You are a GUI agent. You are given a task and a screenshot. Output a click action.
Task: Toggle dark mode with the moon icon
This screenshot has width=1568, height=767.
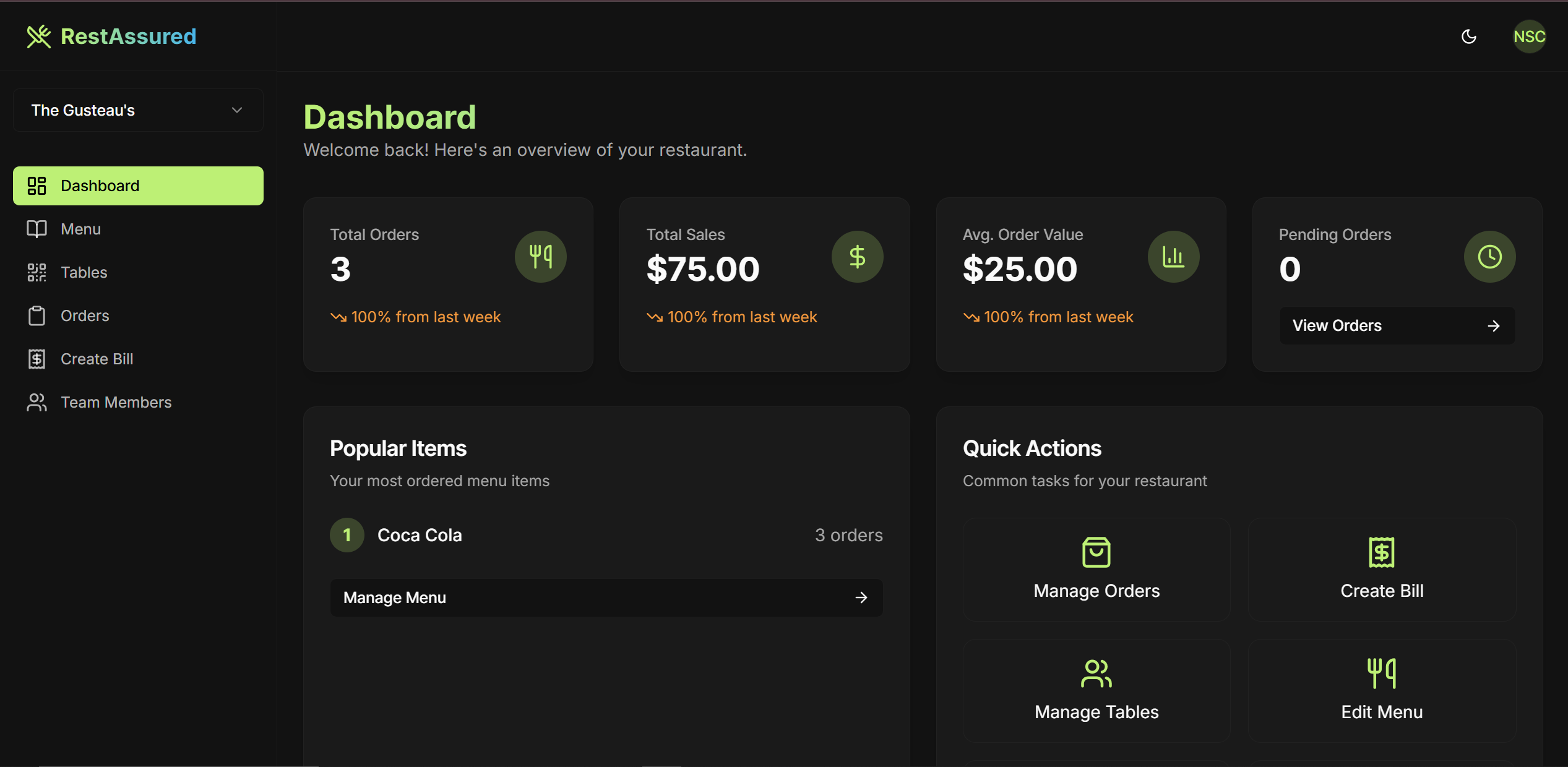pyautogui.click(x=1469, y=36)
